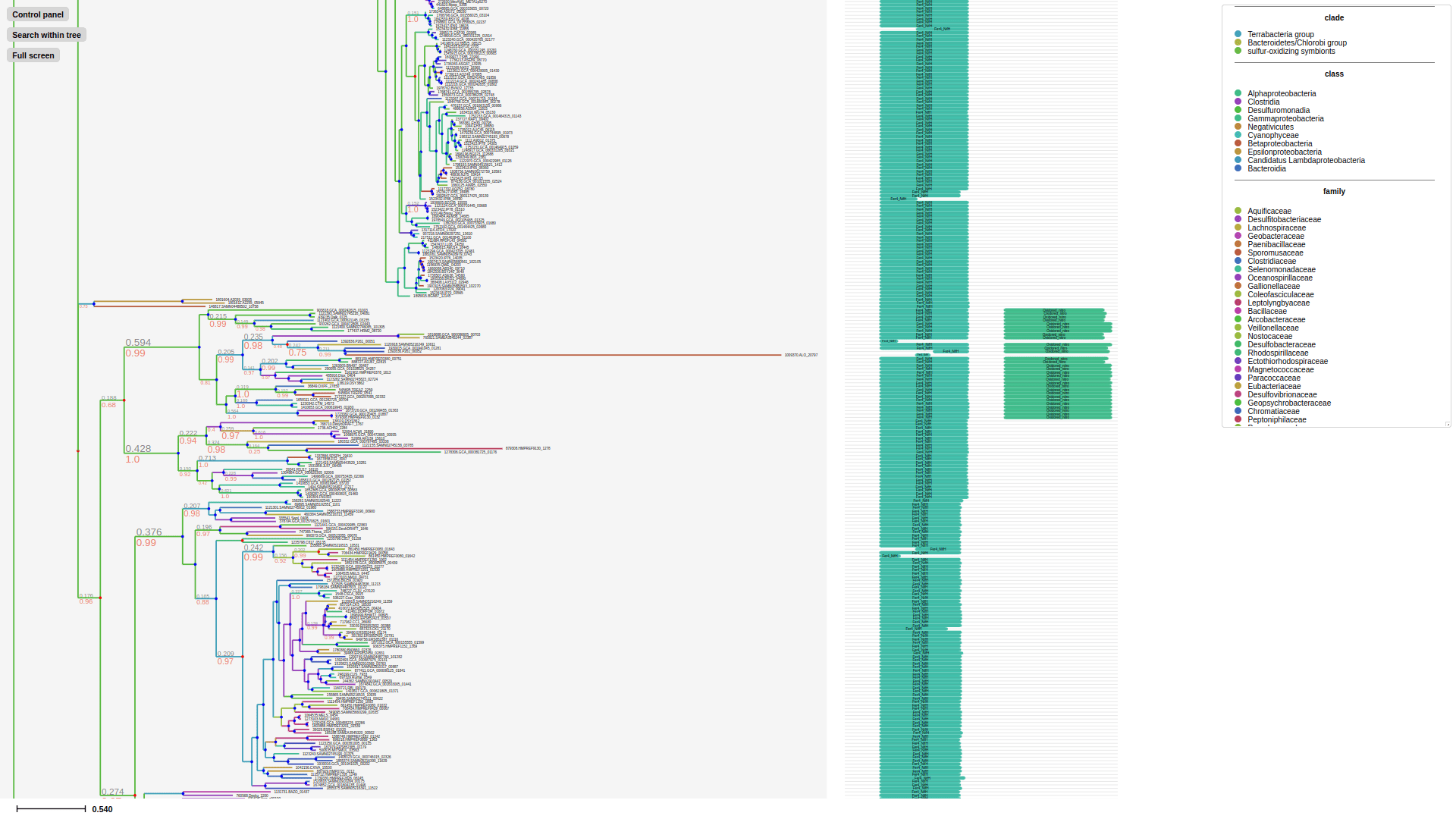This screenshot has width=1456, height=819.
Task: Click the Paenibacillaceae family label
Action: pos(1276,244)
